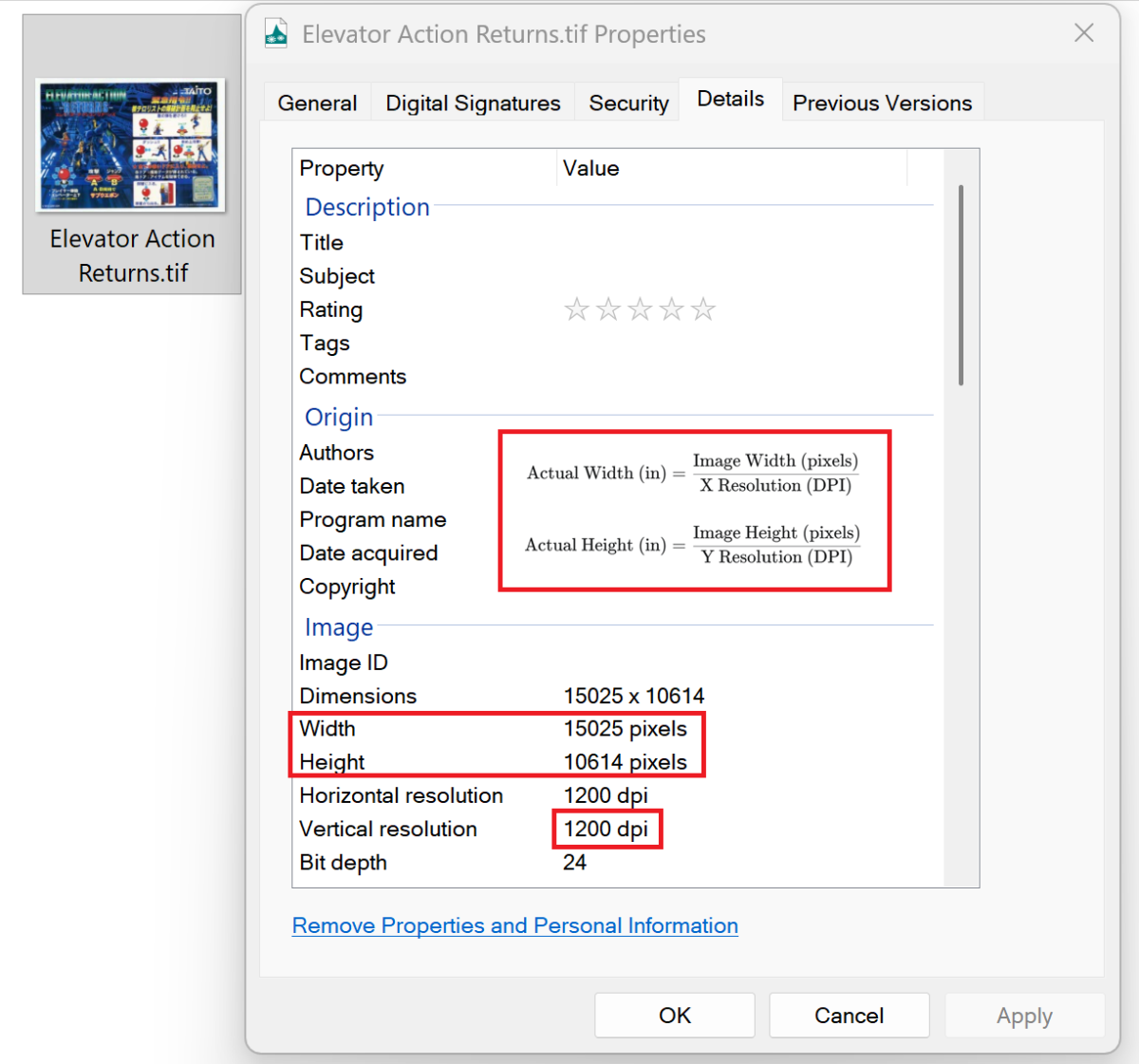Click the Apply button
Viewport: 1139px width, 1064px height.
tap(1024, 1016)
